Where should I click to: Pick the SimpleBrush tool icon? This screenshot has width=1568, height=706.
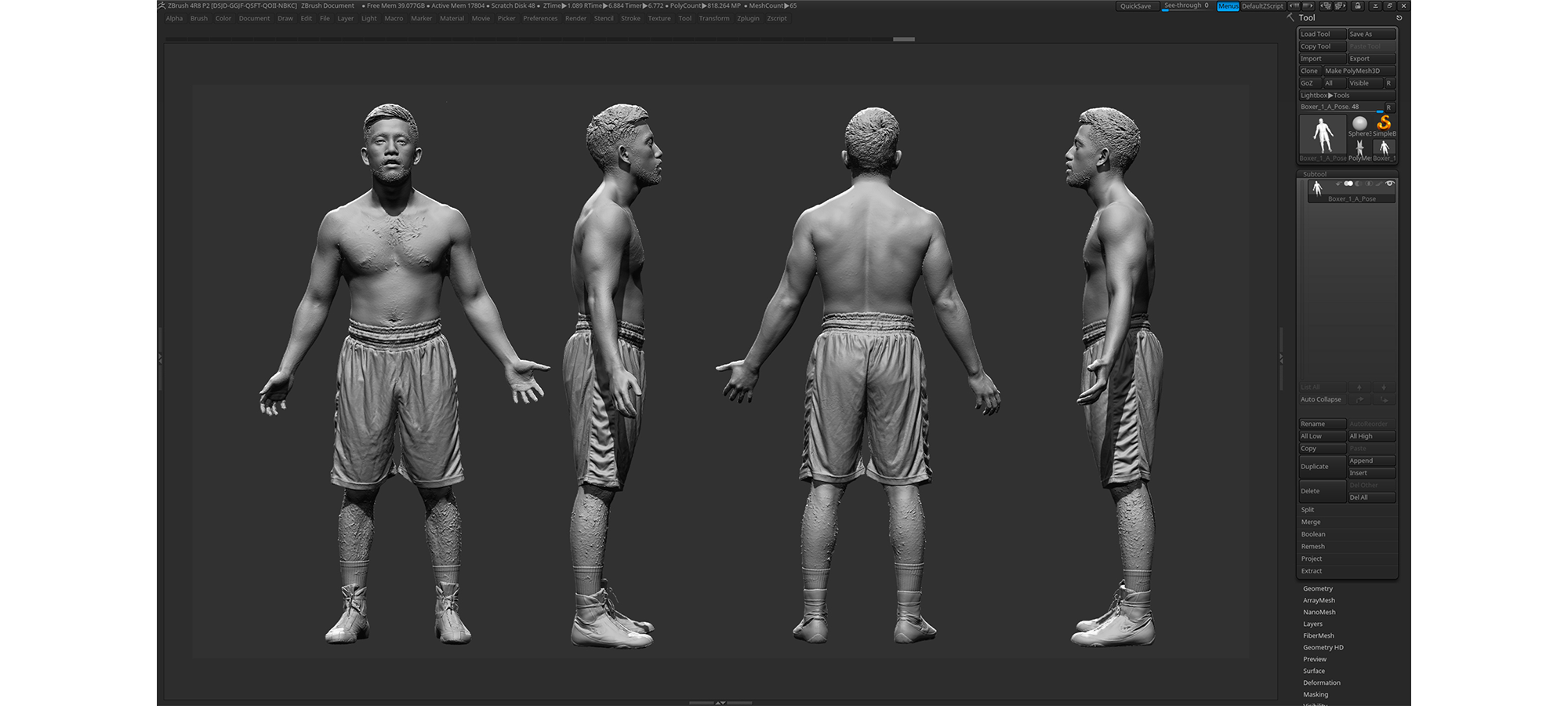tap(1384, 124)
